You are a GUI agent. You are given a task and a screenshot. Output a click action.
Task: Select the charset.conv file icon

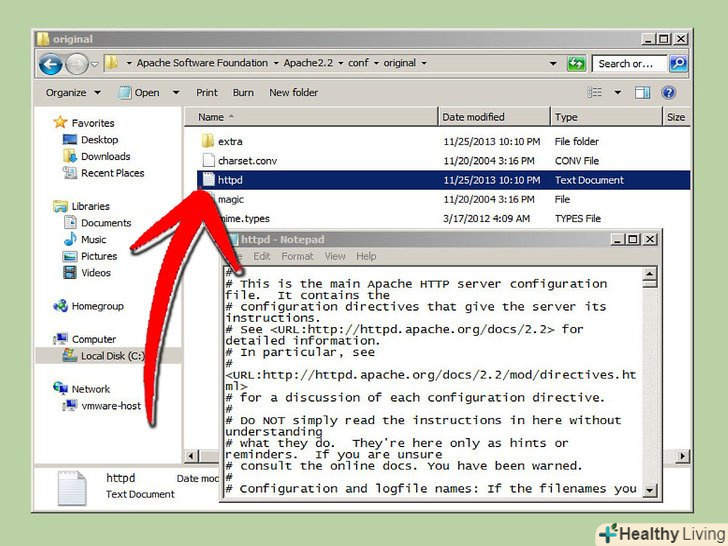point(208,160)
